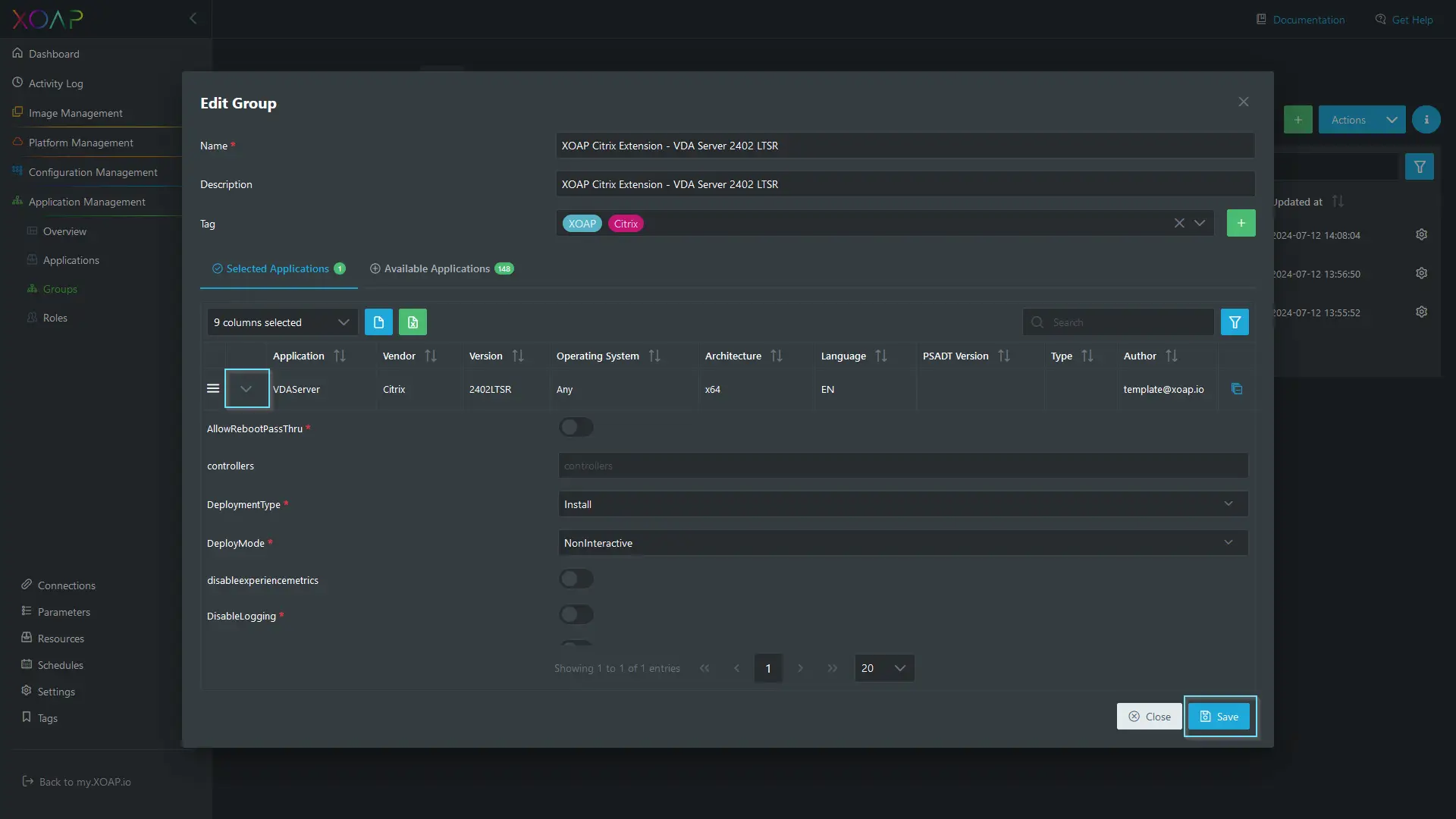This screenshot has height=819, width=1456.
Task: Click the applications Search field
Action: 1118,322
